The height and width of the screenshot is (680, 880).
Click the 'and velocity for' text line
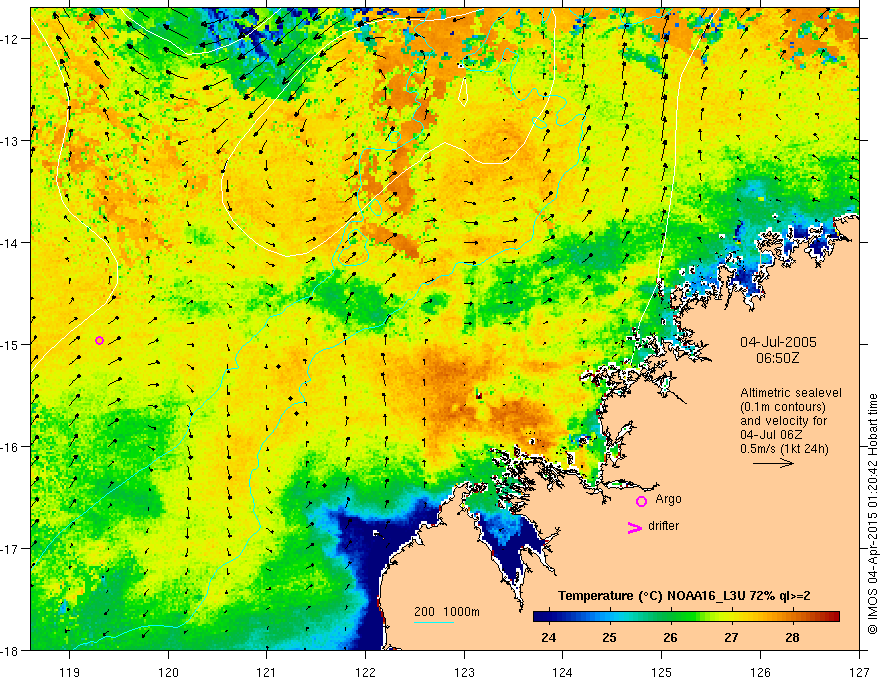coord(783,421)
